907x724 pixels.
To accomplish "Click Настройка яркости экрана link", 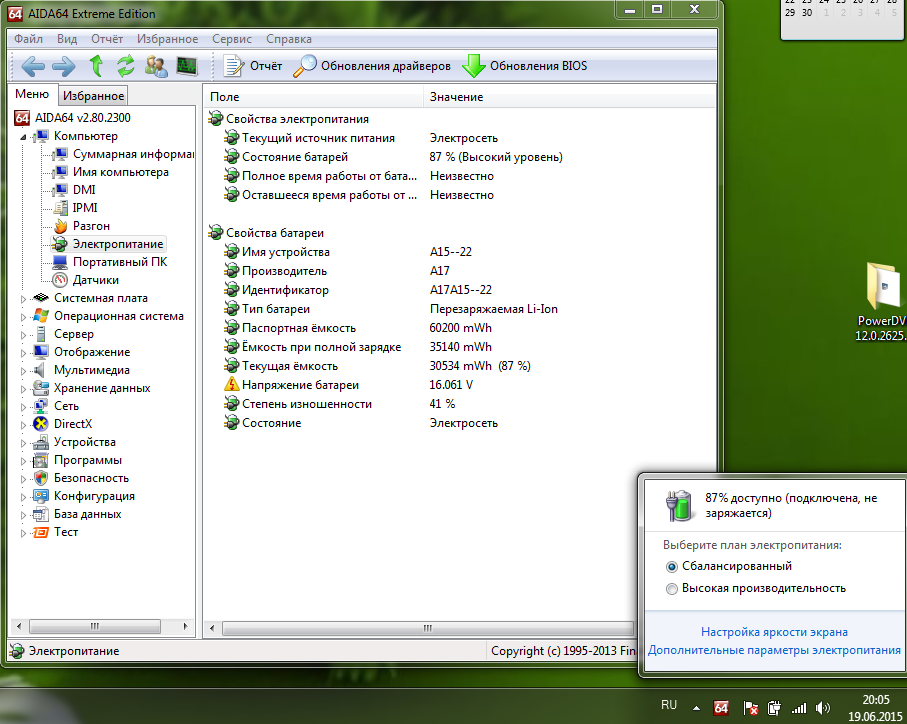I will pos(774,632).
